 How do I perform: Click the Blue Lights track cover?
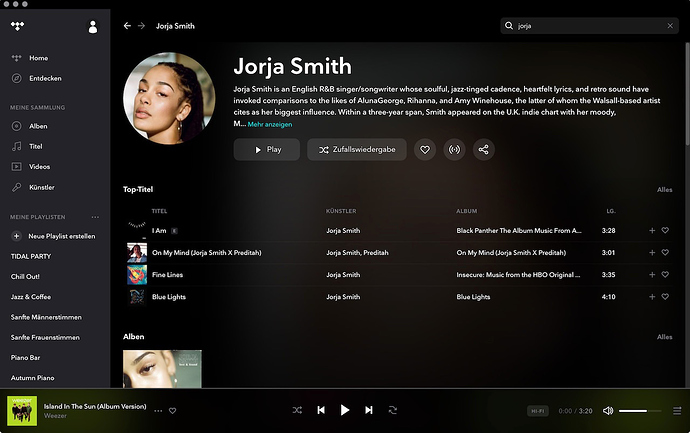pyautogui.click(x=137, y=297)
